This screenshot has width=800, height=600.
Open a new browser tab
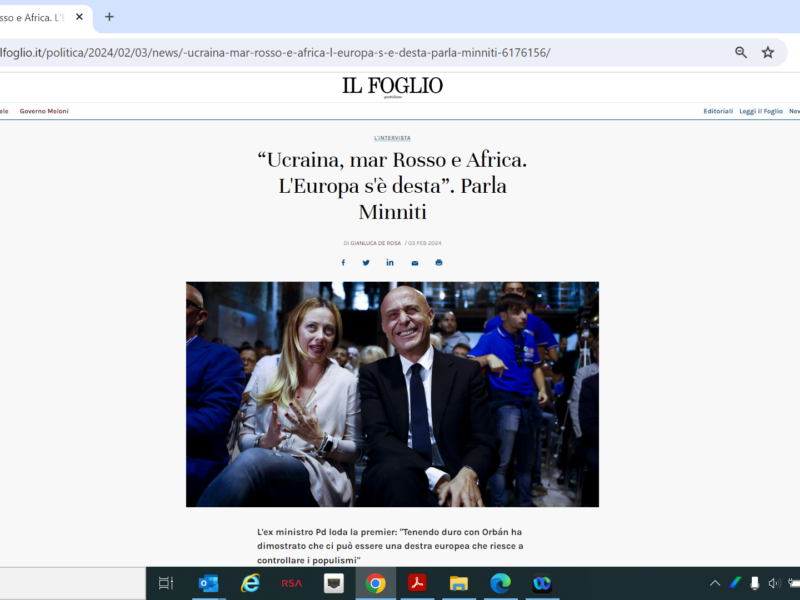click(109, 17)
